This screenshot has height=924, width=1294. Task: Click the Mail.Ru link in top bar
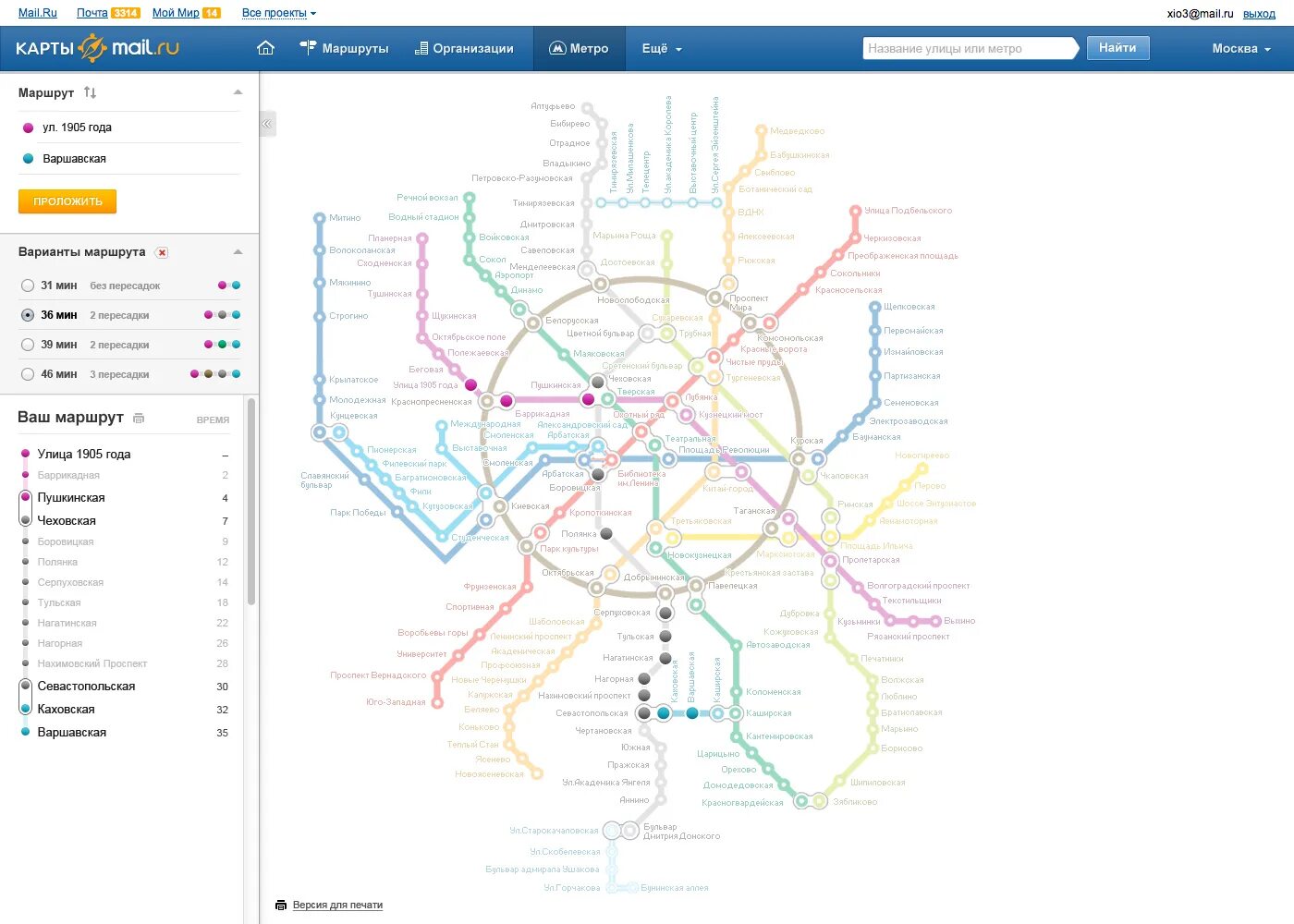pos(38,13)
